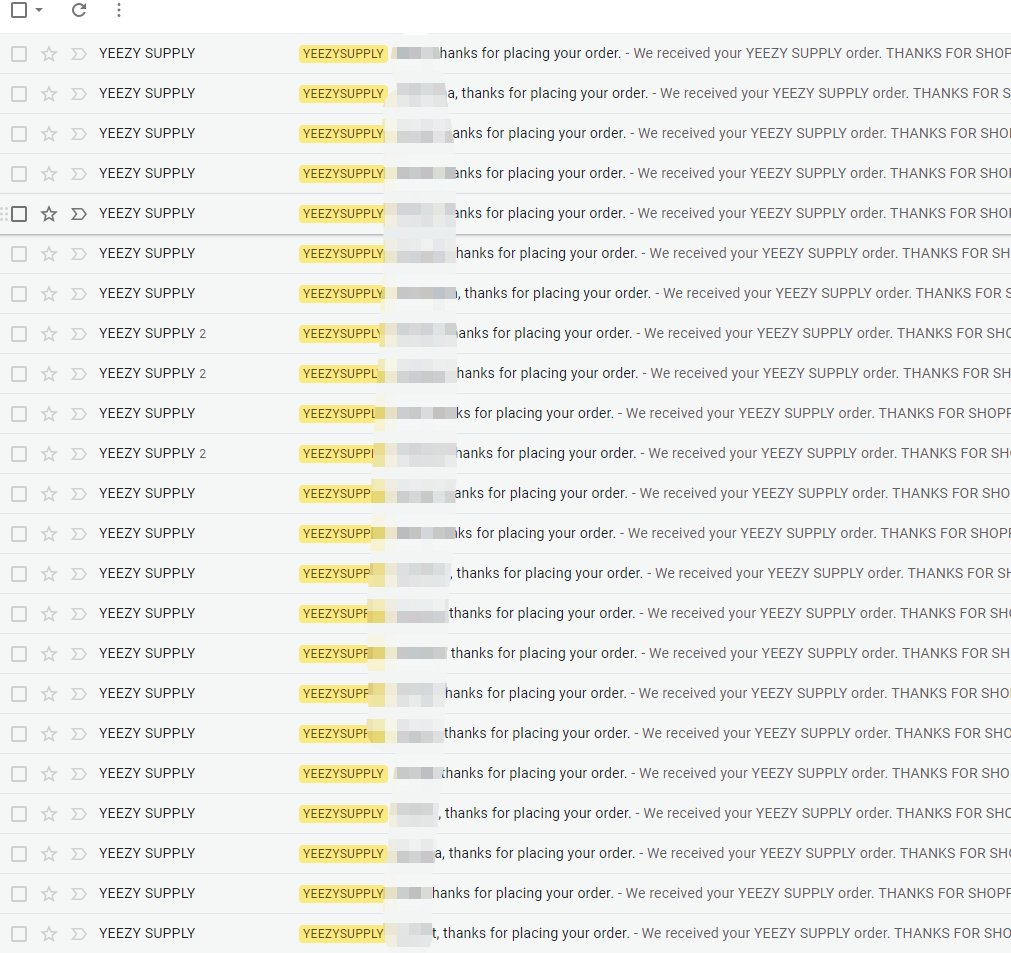Refresh the inbox with the circular arrow
The image size is (1011, 953).
79,10
